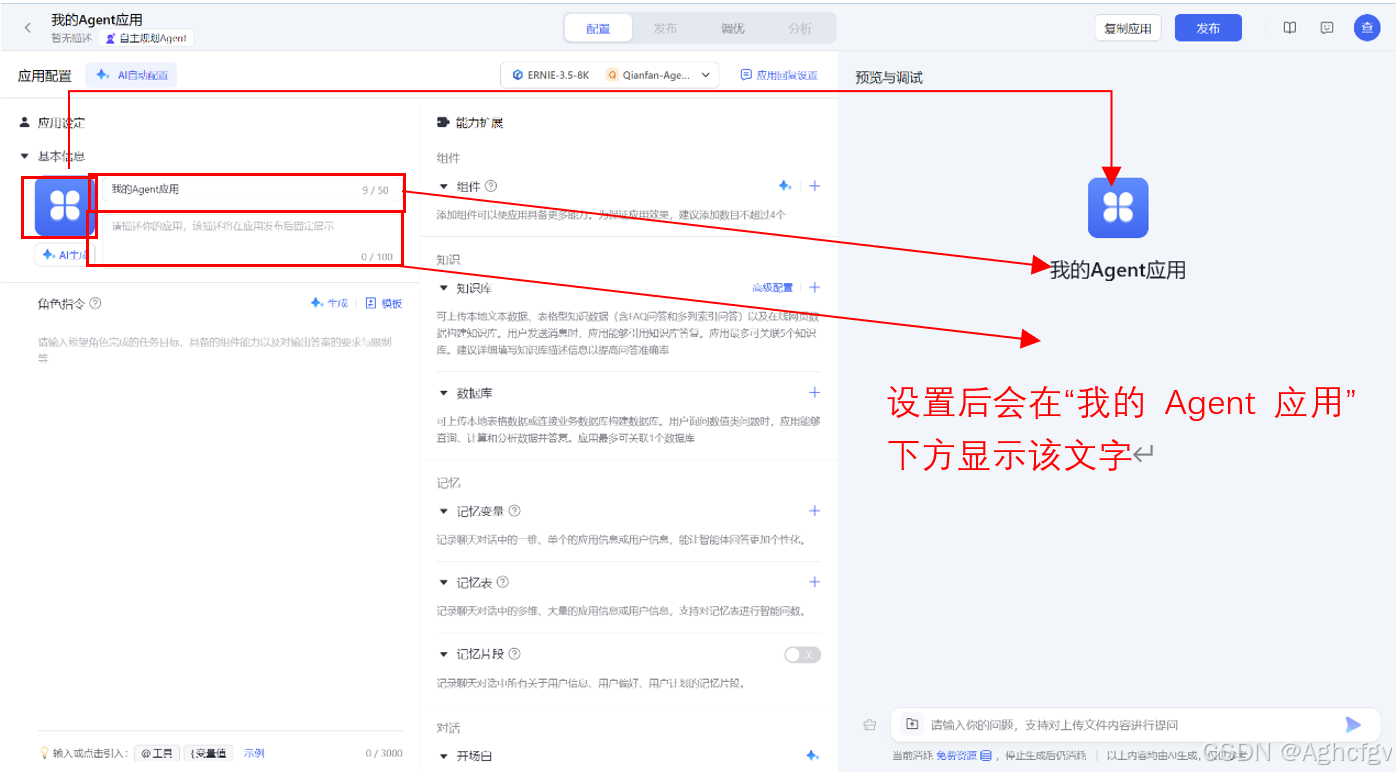Click the send message arrow in chat box

pos(1354,724)
